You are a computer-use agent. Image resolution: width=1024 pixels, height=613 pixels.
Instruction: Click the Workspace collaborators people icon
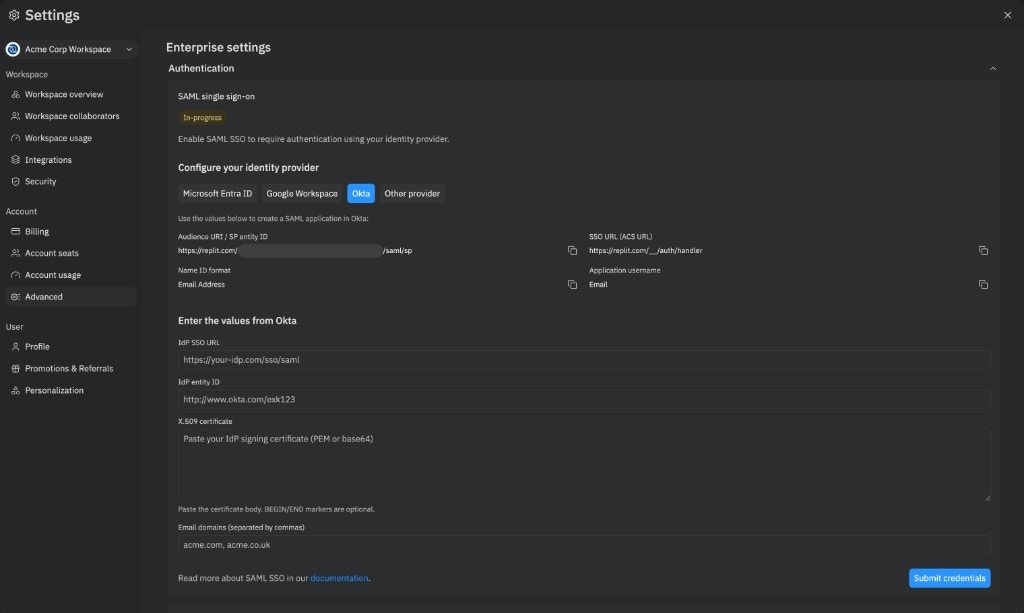pyautogui.click(x=16, y=116)
